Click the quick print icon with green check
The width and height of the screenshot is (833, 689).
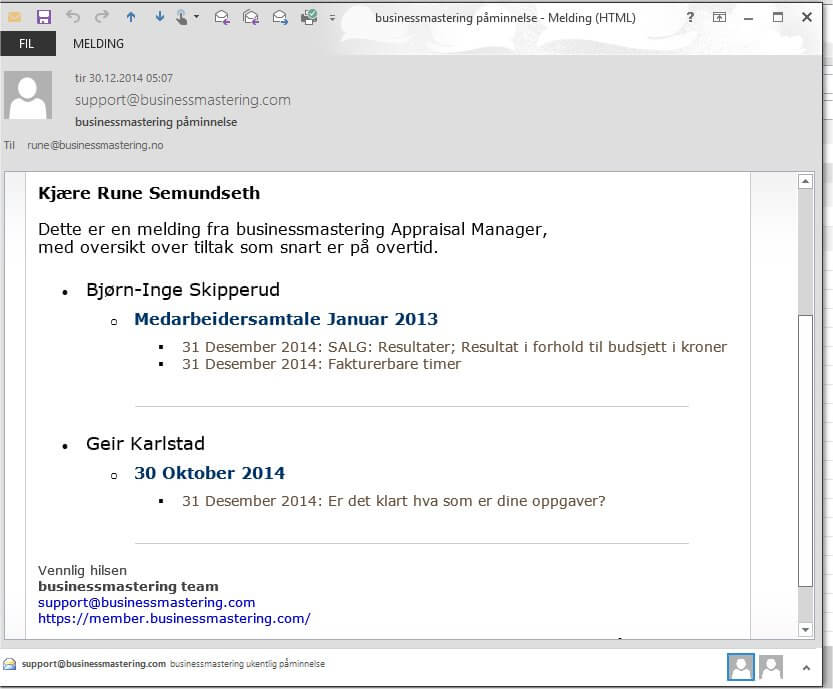[x=309, y=18]
